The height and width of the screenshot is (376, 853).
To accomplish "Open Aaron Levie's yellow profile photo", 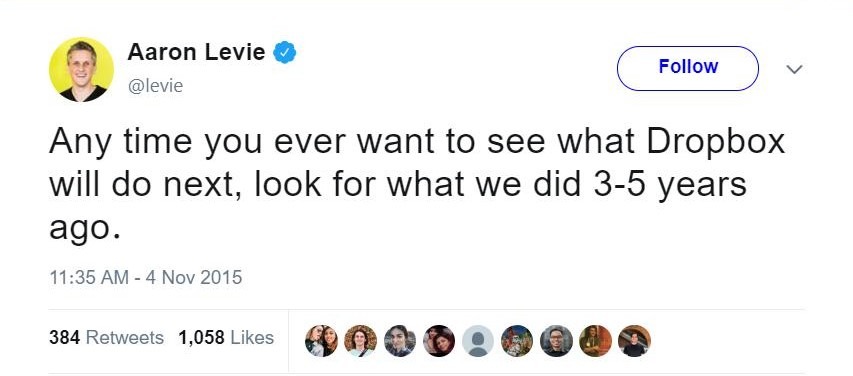I will (82, 70).
